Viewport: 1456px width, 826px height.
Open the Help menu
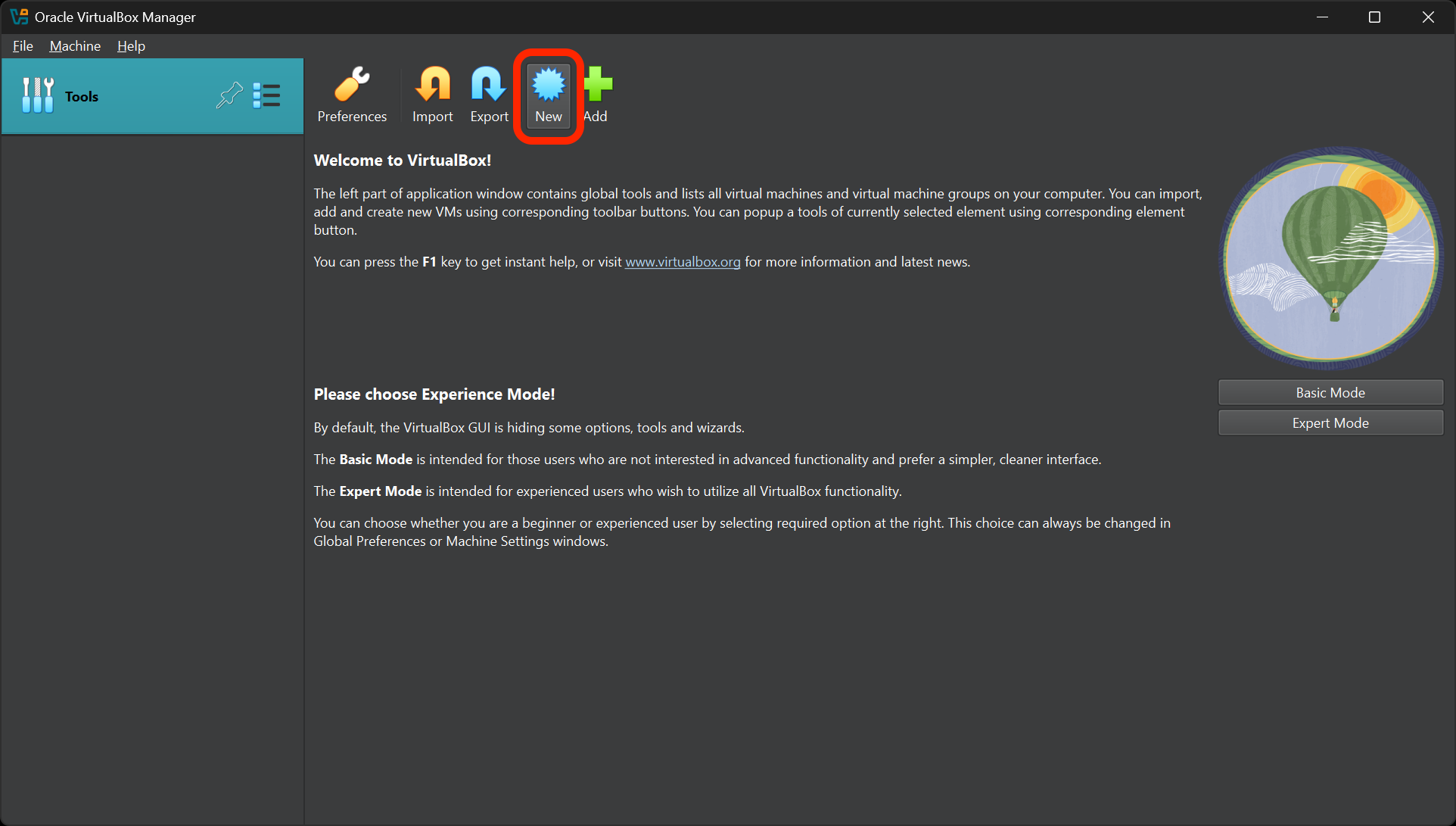tap(131, 45)
